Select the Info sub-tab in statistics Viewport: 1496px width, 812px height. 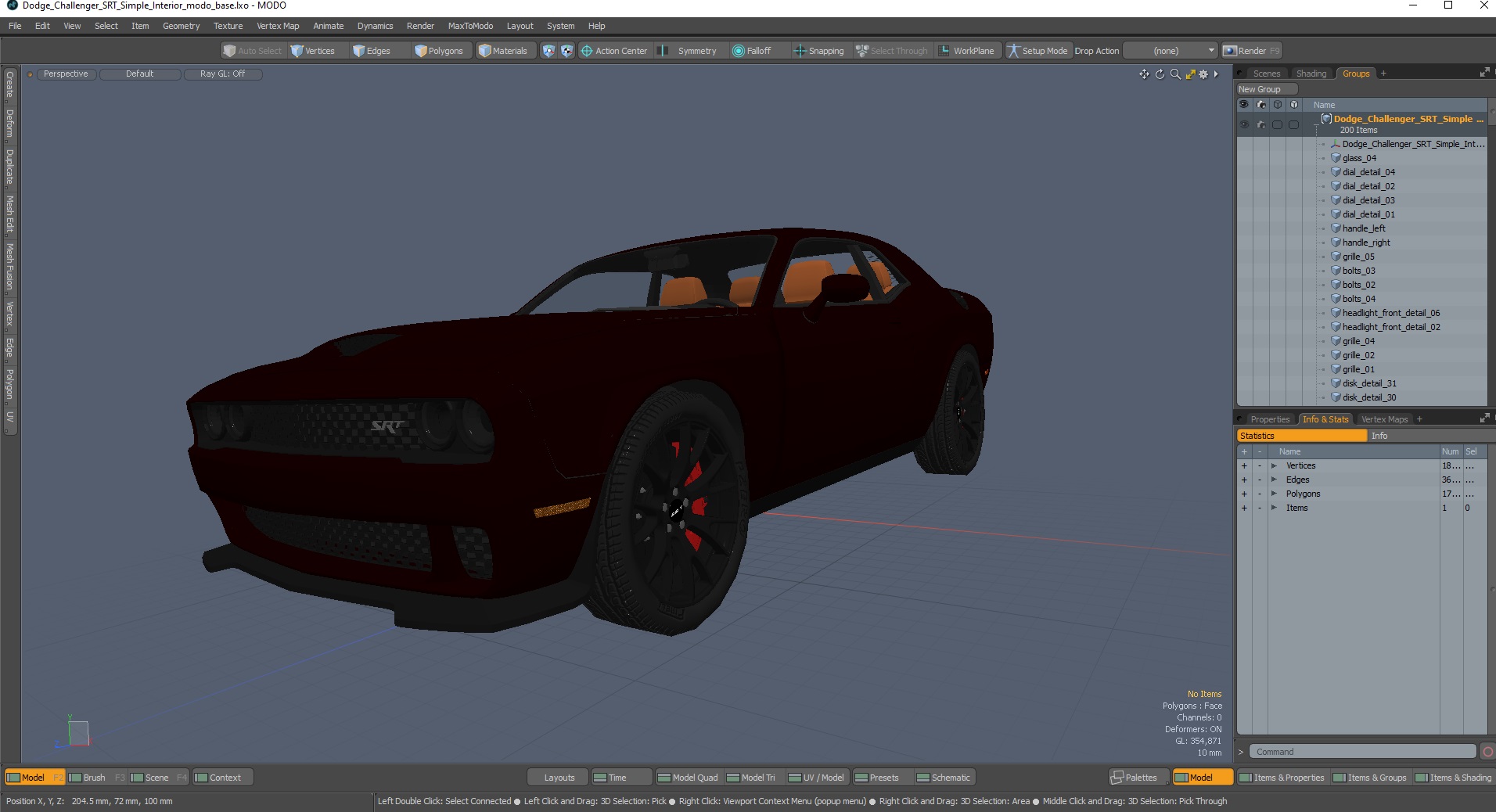[1430, 436]
